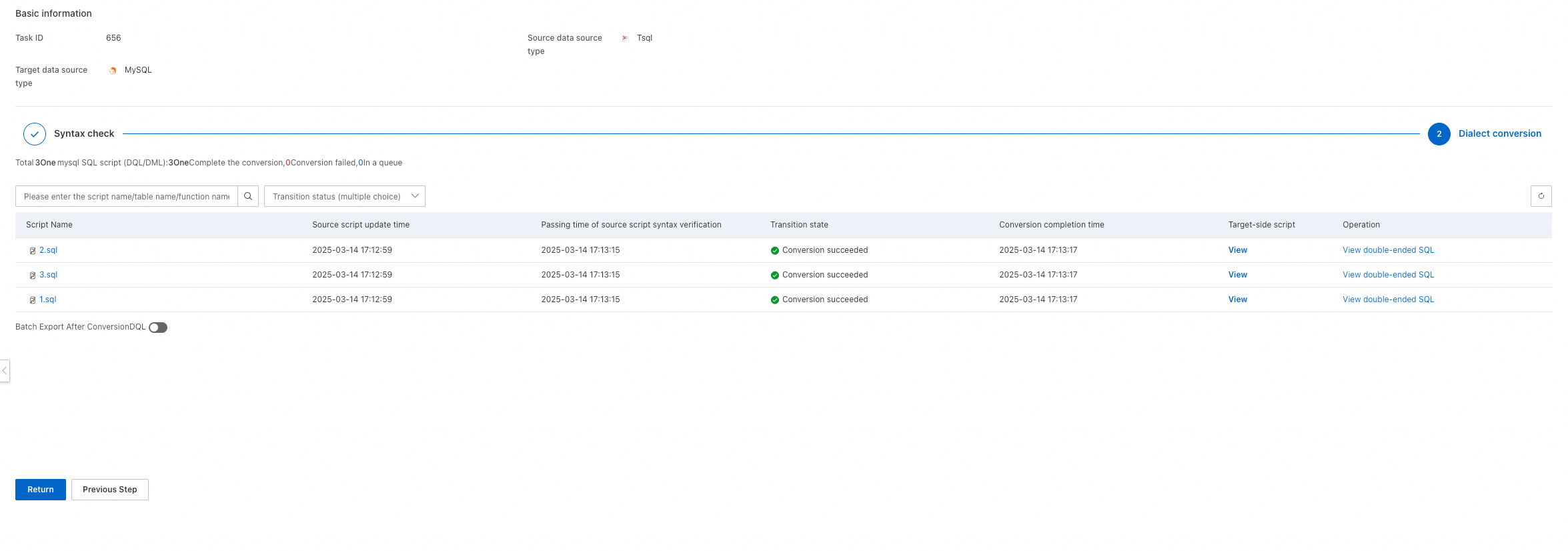This screenshot has width=1568, height=551.
Task: View double-ended SQL for 2.sql
Action: click(x=1388, y=250)
